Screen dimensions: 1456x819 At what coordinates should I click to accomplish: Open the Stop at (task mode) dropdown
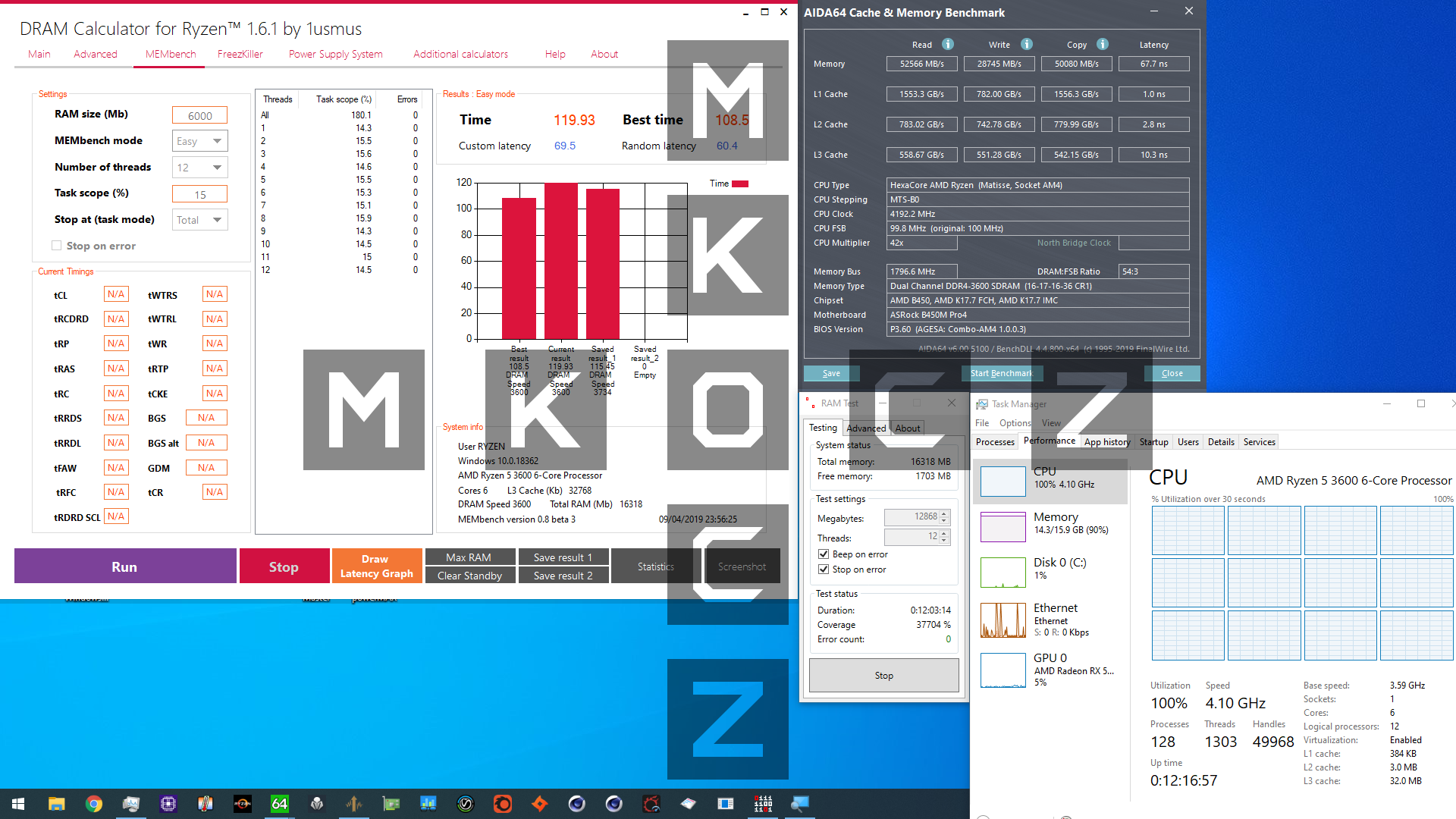200,220
